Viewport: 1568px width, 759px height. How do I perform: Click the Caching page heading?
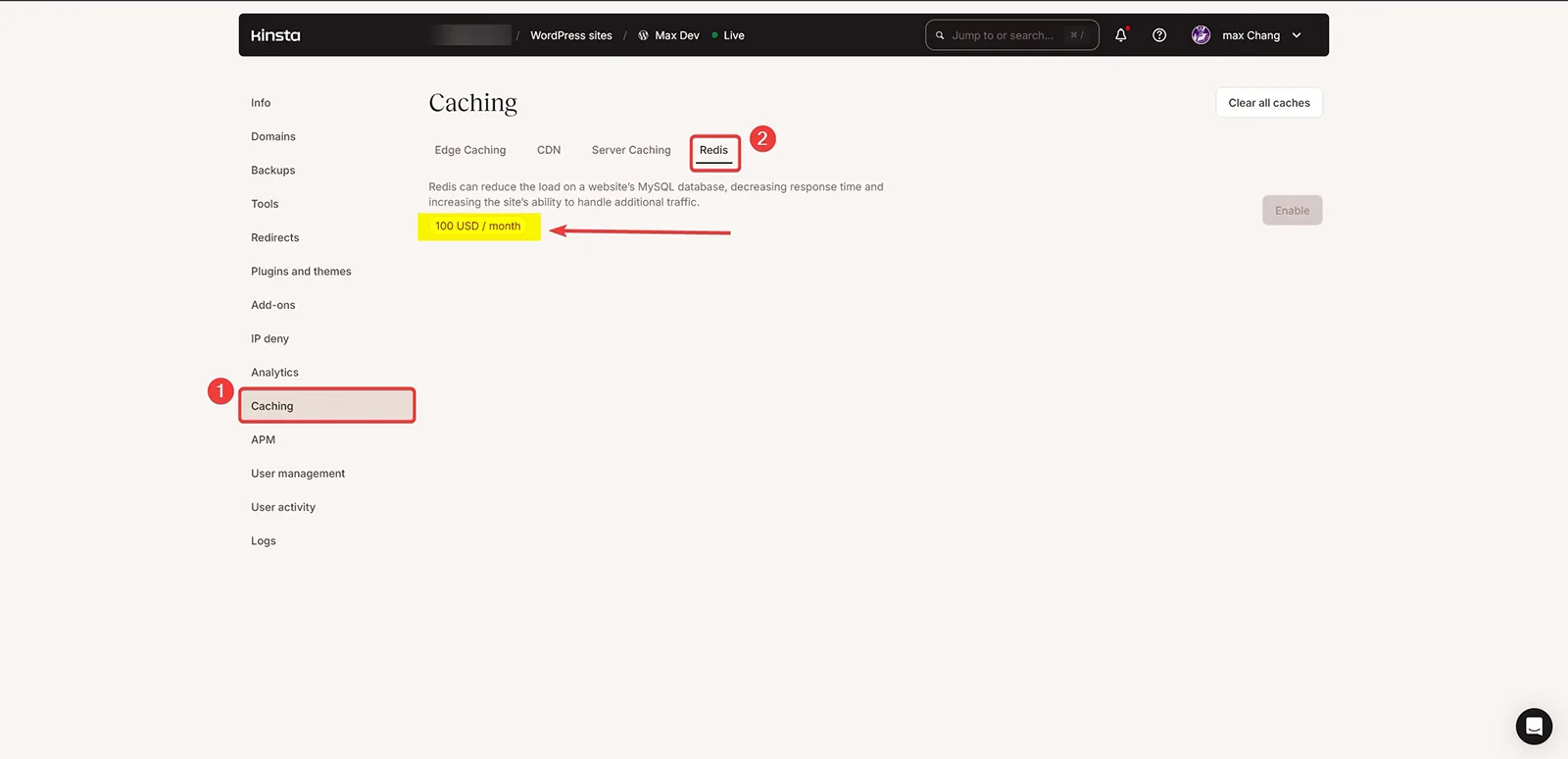pos(472,103)
